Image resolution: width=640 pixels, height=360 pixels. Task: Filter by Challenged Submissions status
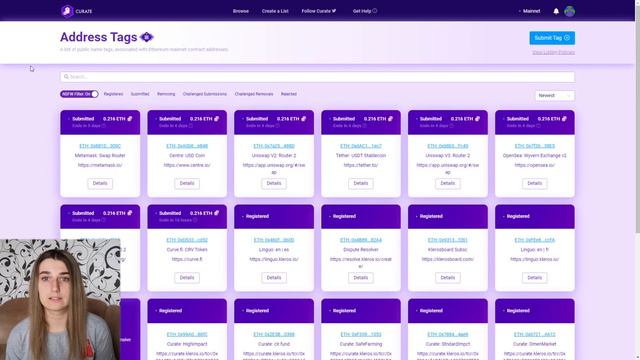pyautogui.click(x=205, y=94)
